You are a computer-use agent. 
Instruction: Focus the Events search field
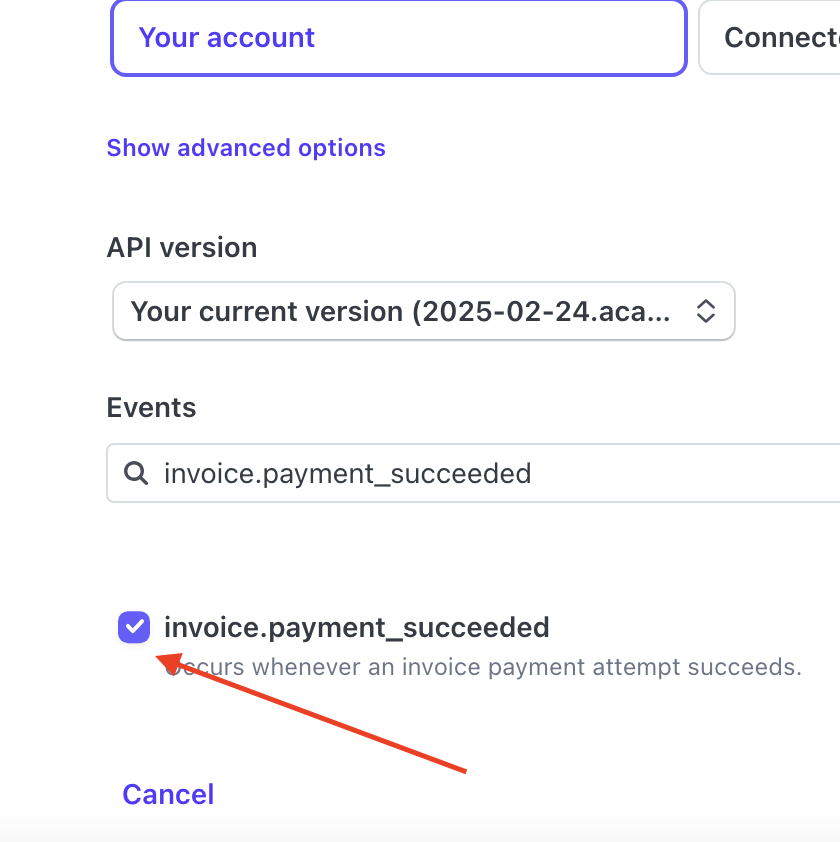(480, 472)
